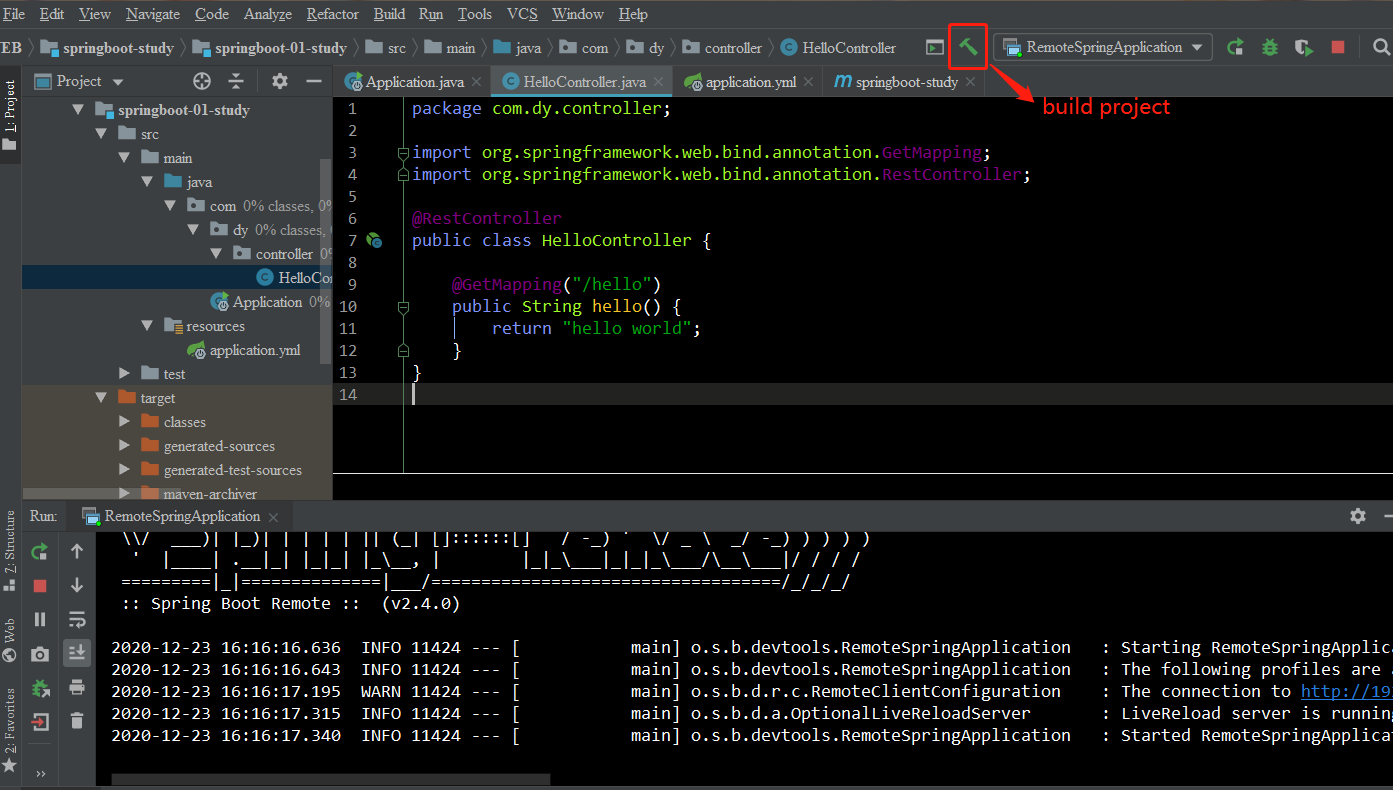Click the console horizontal scrollbar
The image size is (1393, 790).
(331, 779)
